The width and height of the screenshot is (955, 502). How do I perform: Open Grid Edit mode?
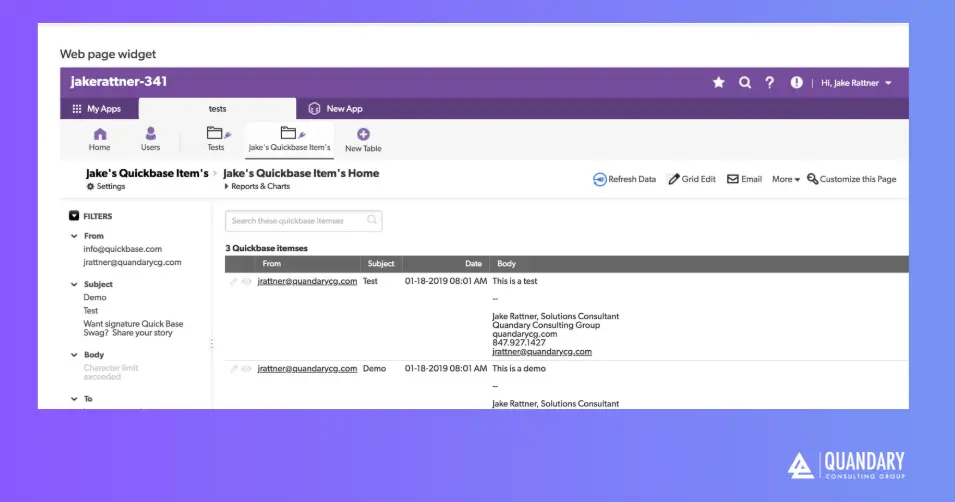[x=692, y=179]
